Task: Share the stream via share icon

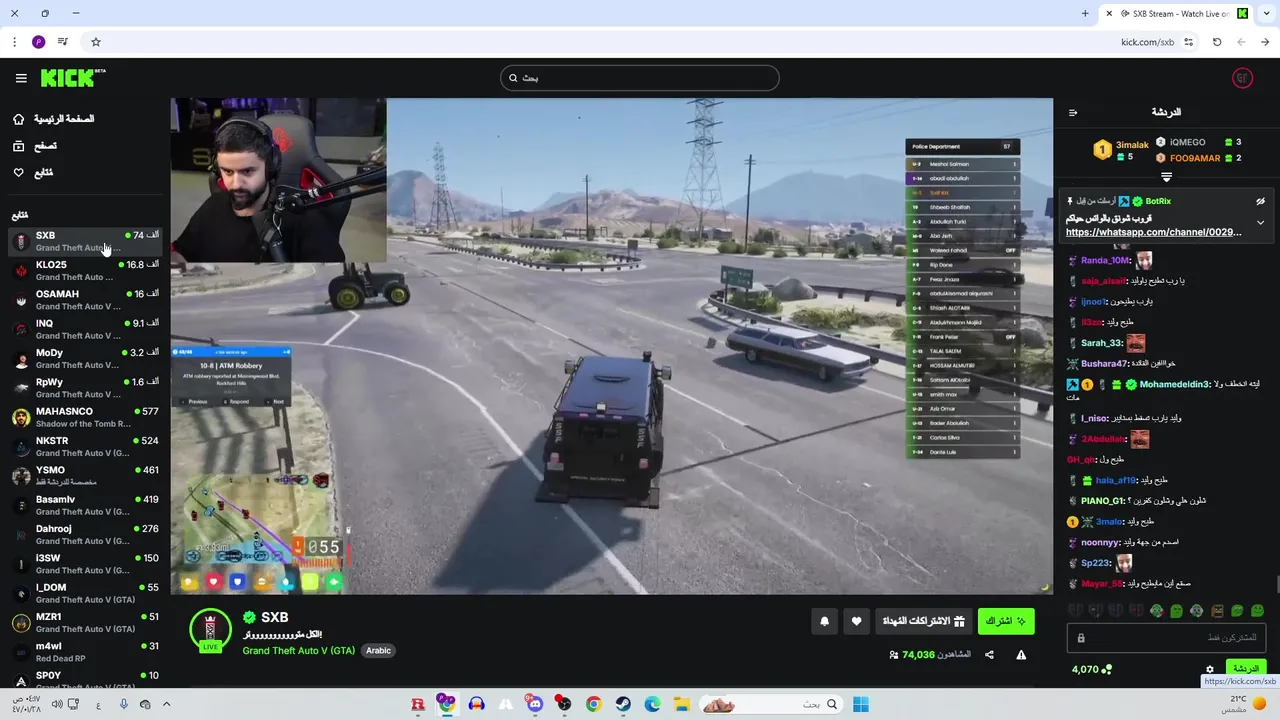Action: point(989,655)
